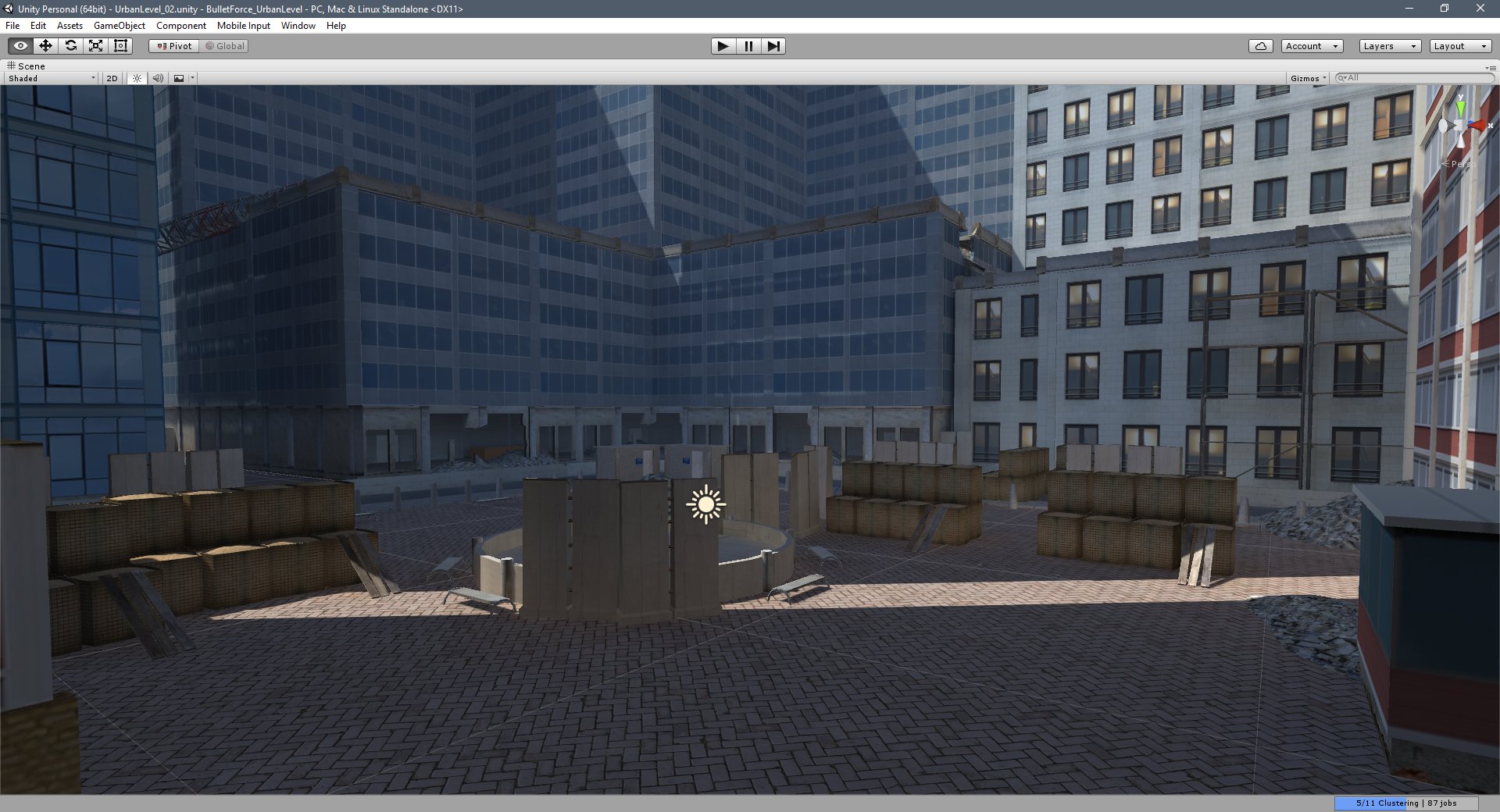Toggle 2D scene view mode
The height and width of the screenshot is (812, 1500).
112,78
